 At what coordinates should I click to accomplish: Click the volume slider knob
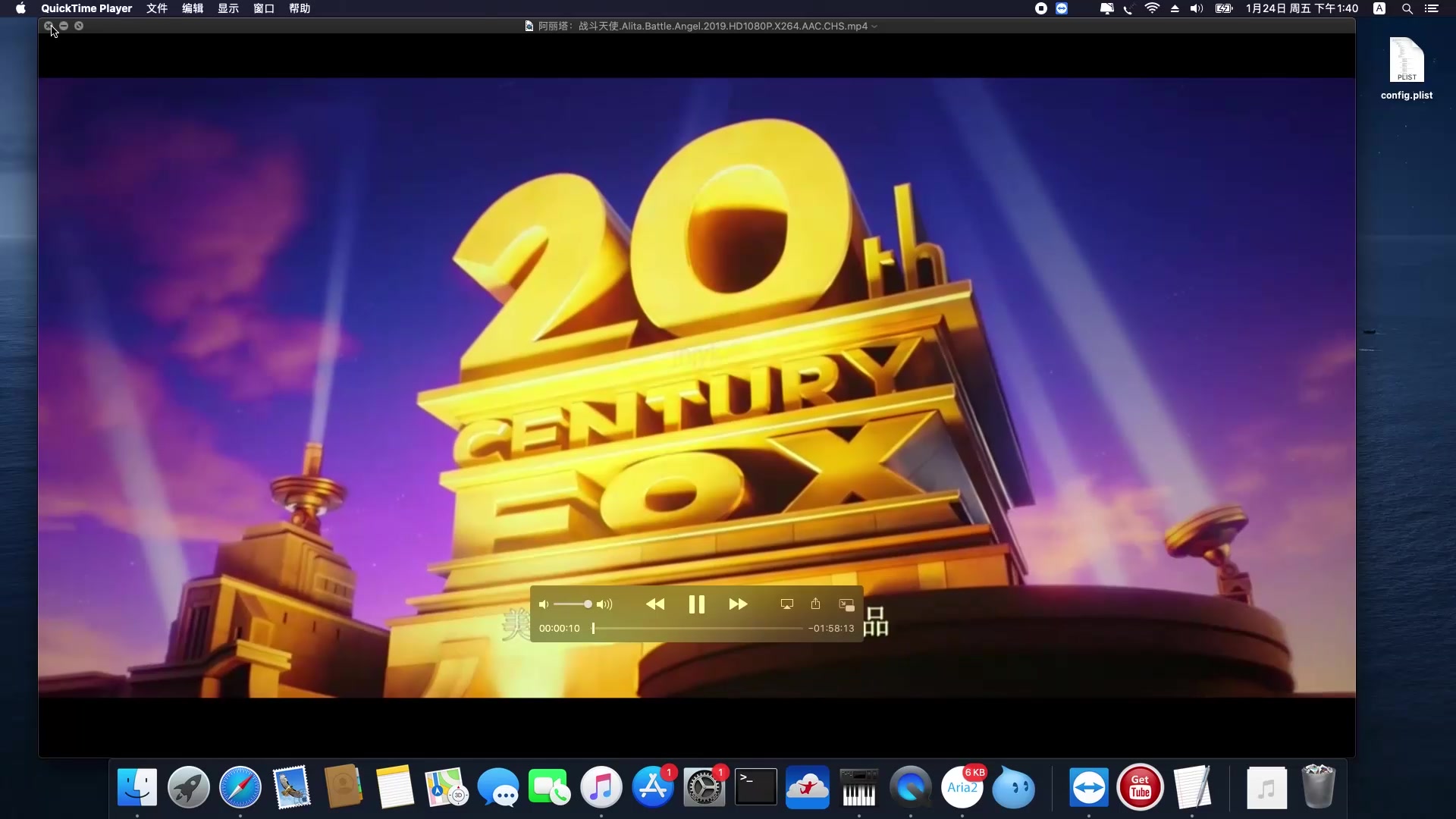point(588,604)
